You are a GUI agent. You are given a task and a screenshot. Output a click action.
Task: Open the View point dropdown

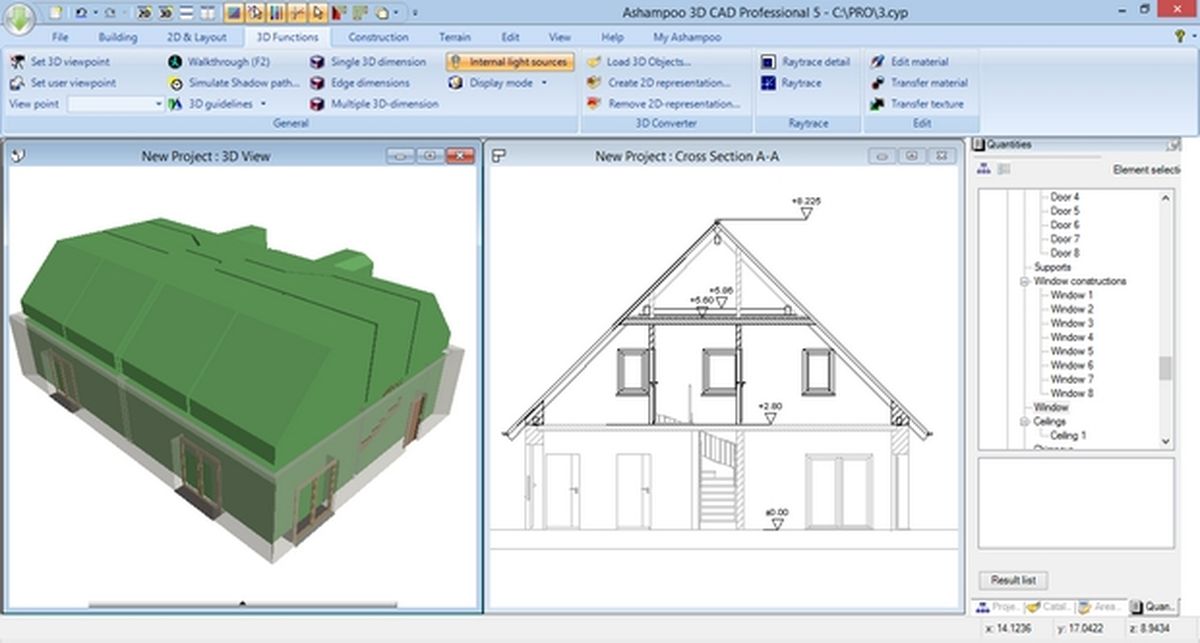158,103
